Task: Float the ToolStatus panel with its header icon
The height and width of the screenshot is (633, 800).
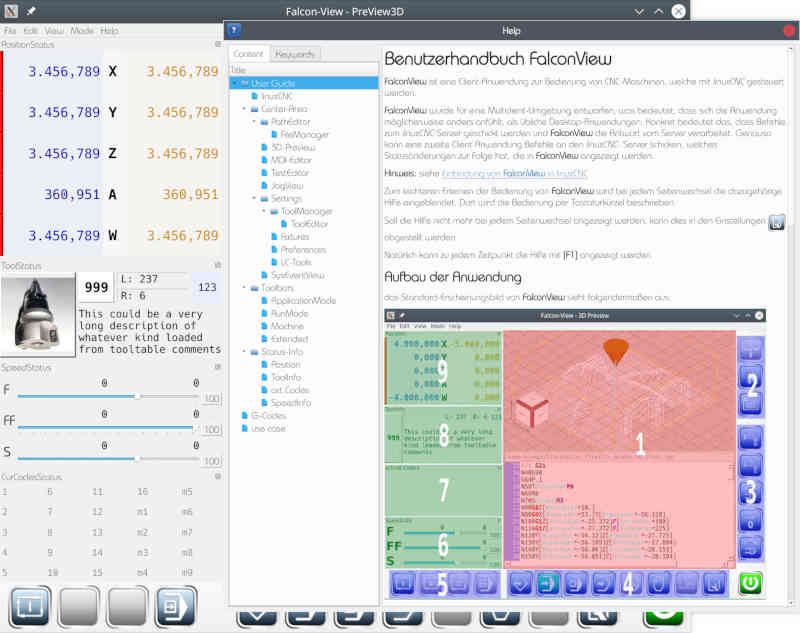Action: [x=218, y=265]
